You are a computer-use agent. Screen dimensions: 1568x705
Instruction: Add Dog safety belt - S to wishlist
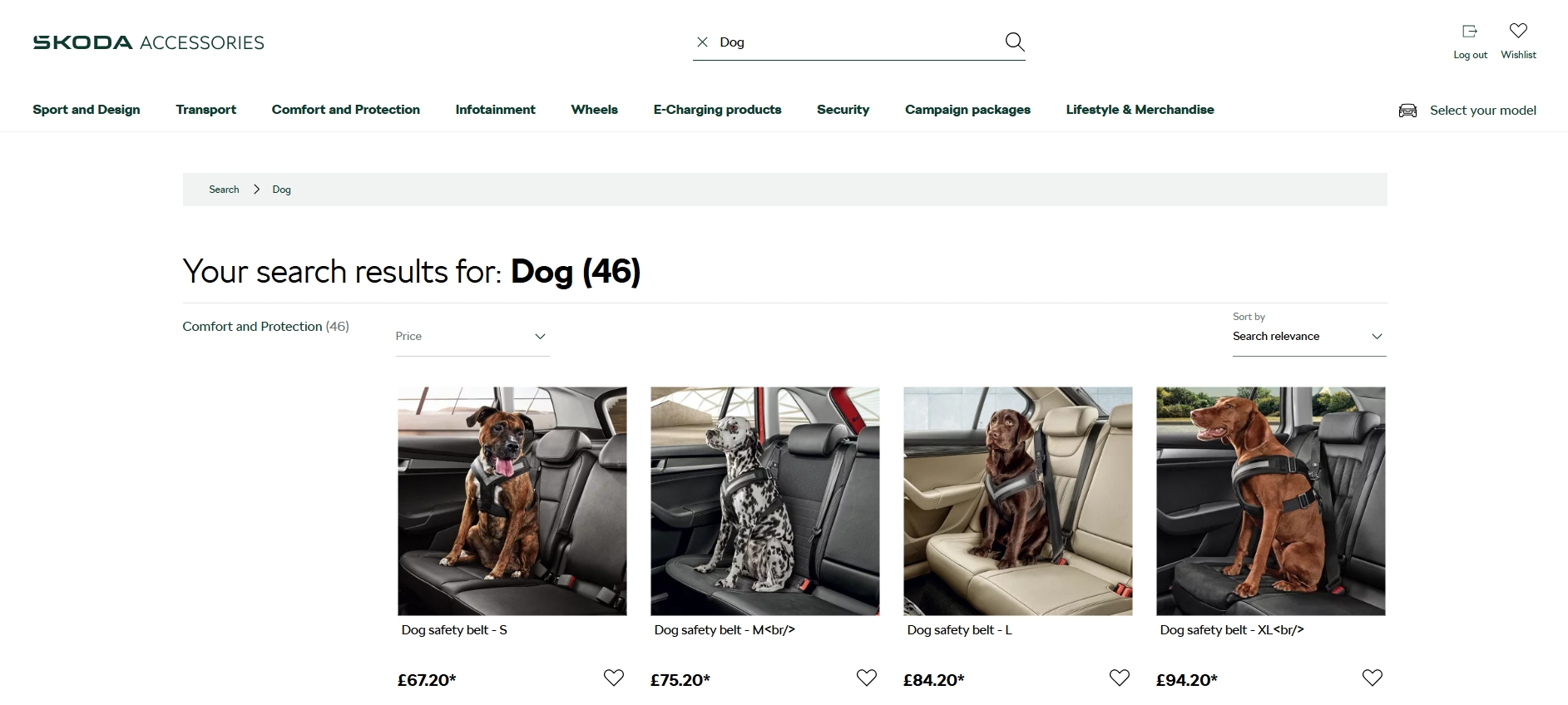click(x=614, y=678)
